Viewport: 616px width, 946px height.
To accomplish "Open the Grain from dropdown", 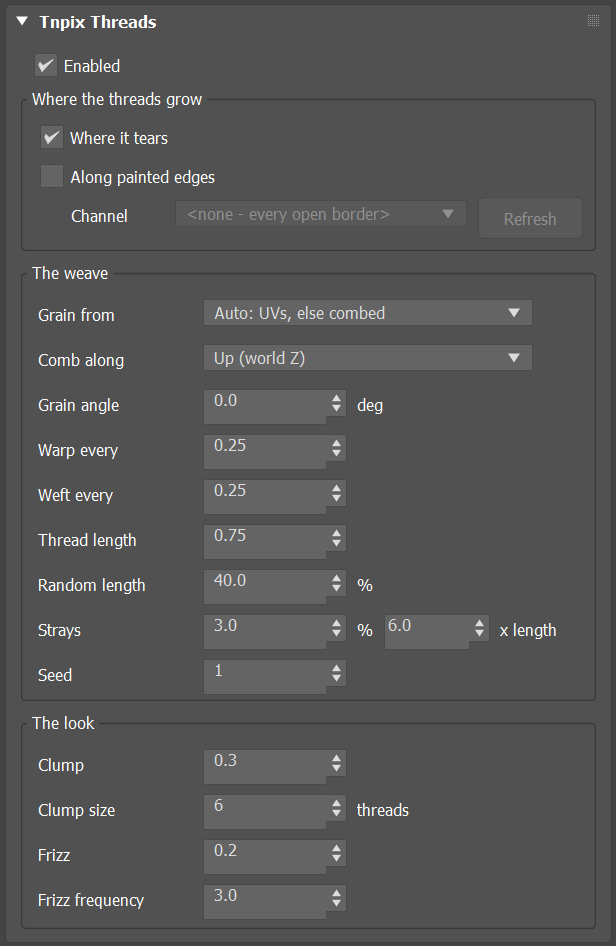I will click(368, 313).
